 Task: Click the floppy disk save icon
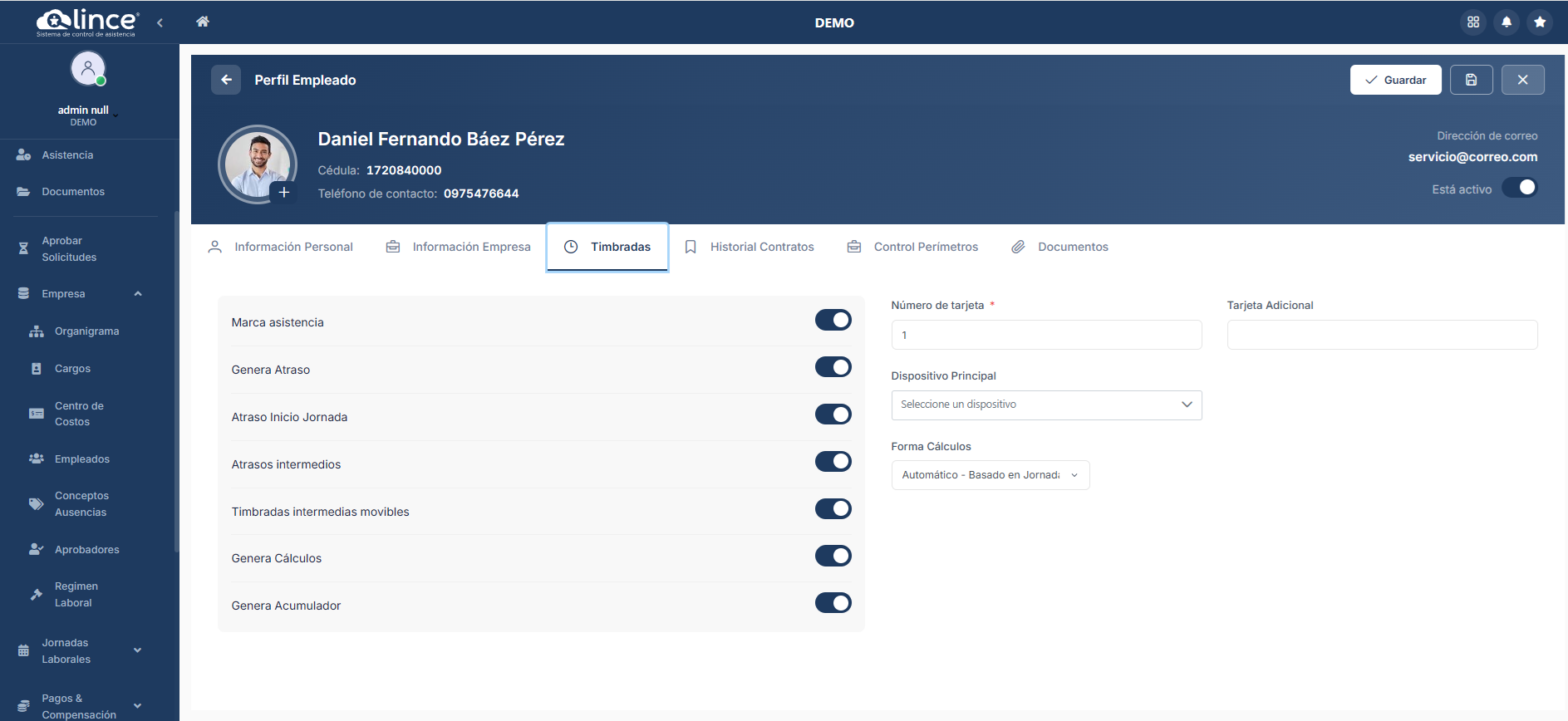[1471, 80]
